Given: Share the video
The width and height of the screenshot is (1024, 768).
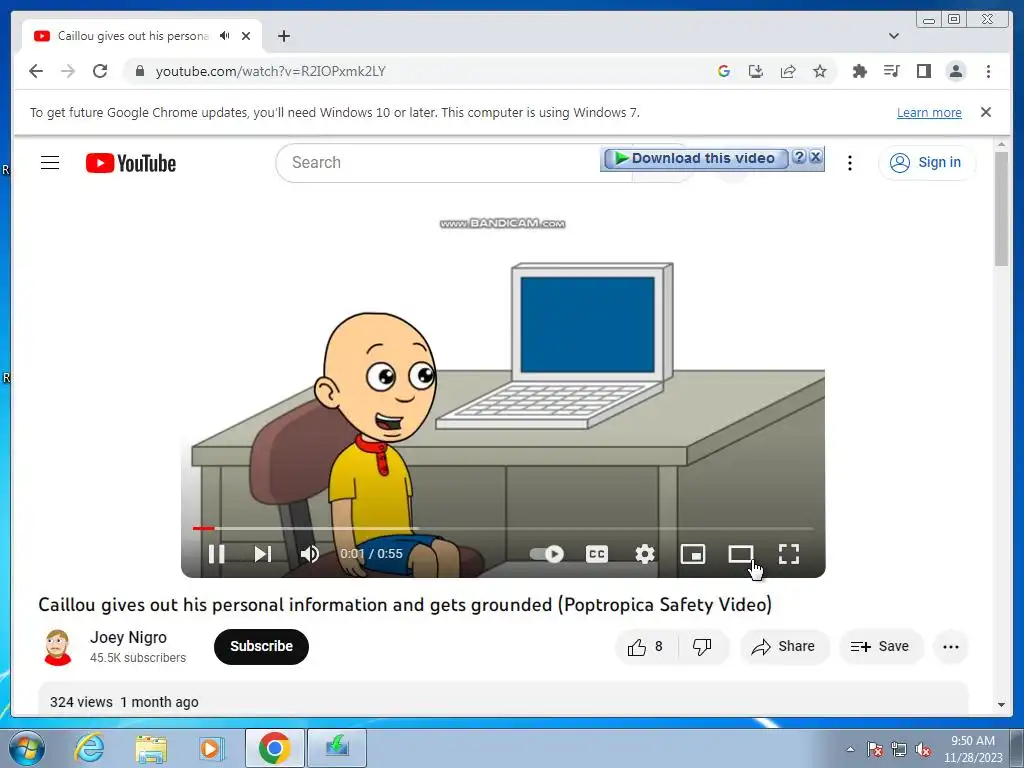Looking at the screenshot, I should tap(784, 647).
